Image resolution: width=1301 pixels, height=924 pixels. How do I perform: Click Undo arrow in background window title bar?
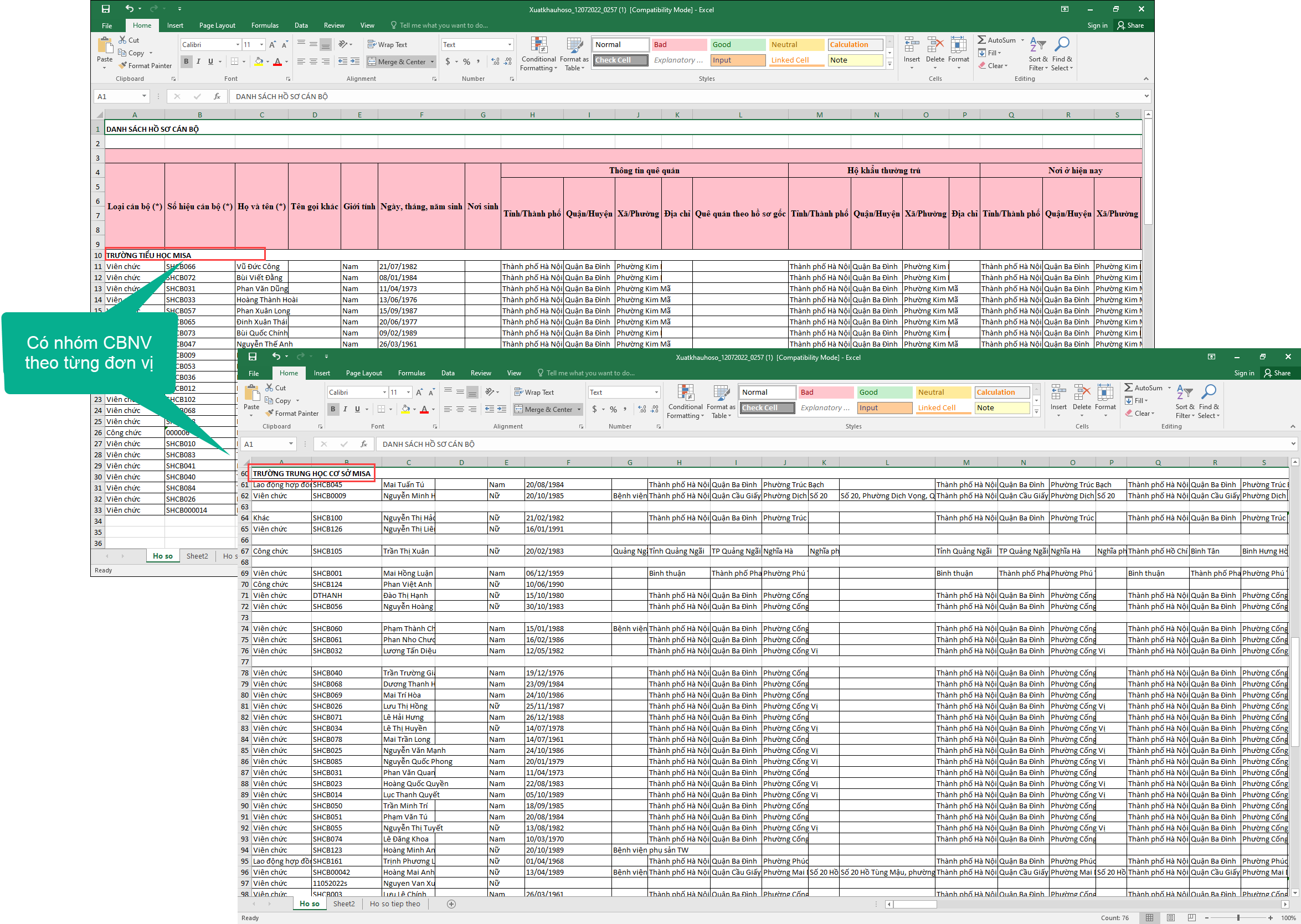[x=129, y=8]
